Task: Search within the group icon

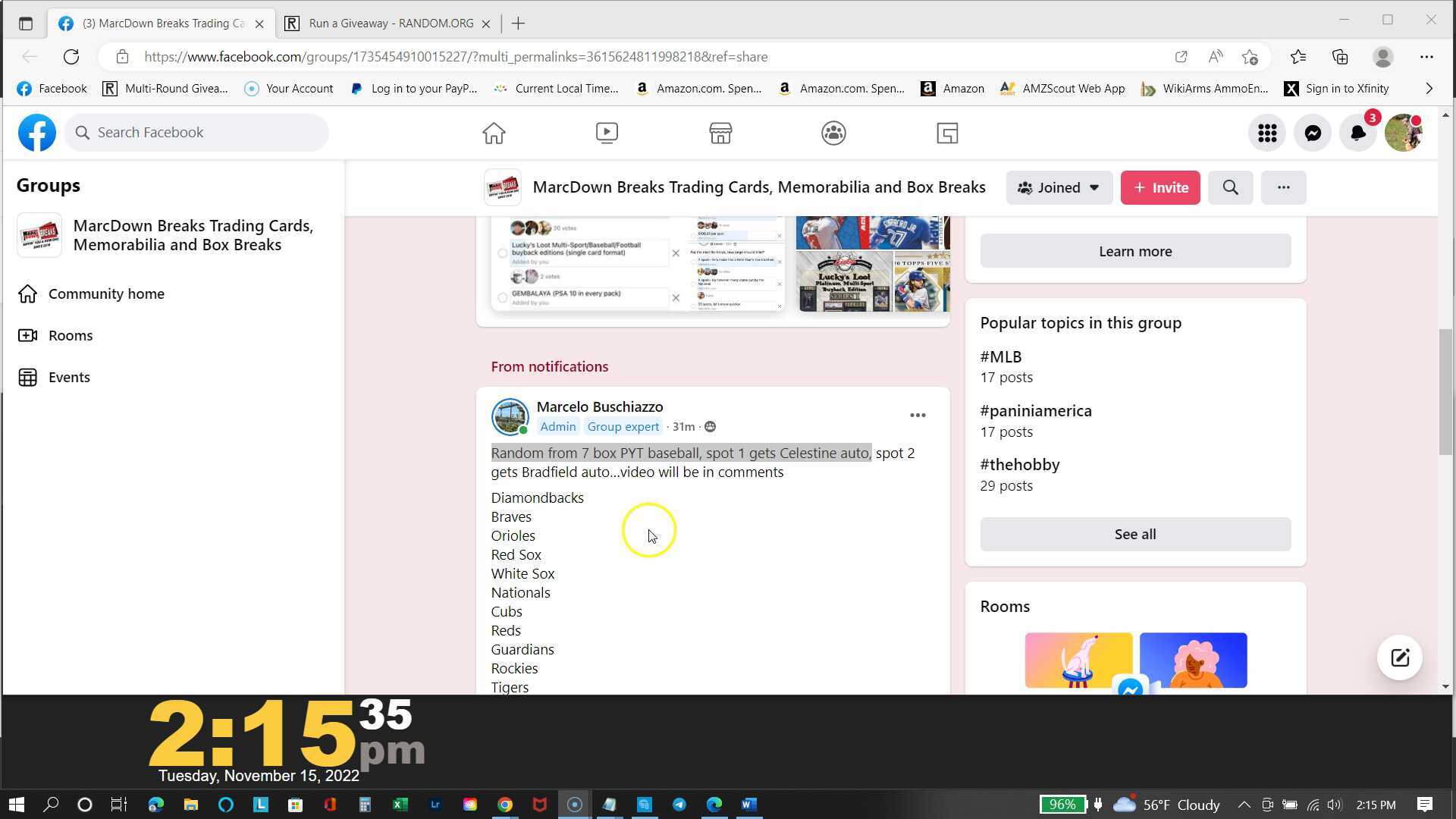Action: [x=1230, y=187]
